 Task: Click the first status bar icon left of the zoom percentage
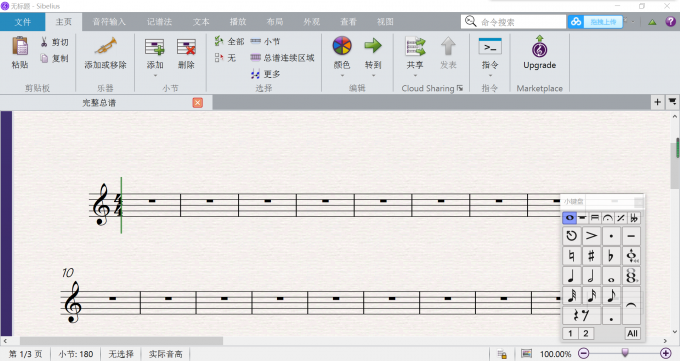pyautogui.click(x=502, y=354)
